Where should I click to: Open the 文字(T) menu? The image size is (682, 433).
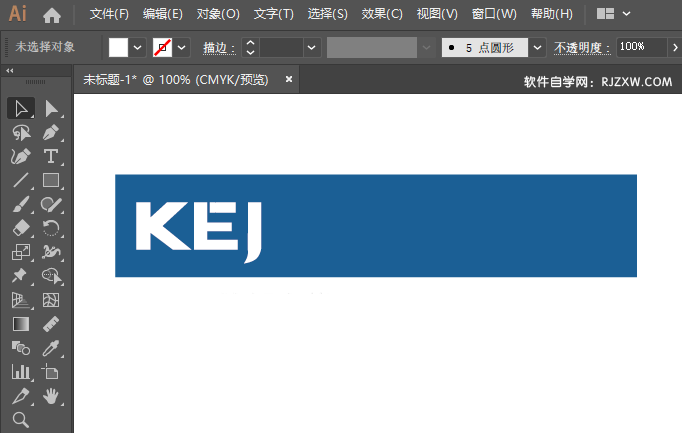[x=274, y=14]
